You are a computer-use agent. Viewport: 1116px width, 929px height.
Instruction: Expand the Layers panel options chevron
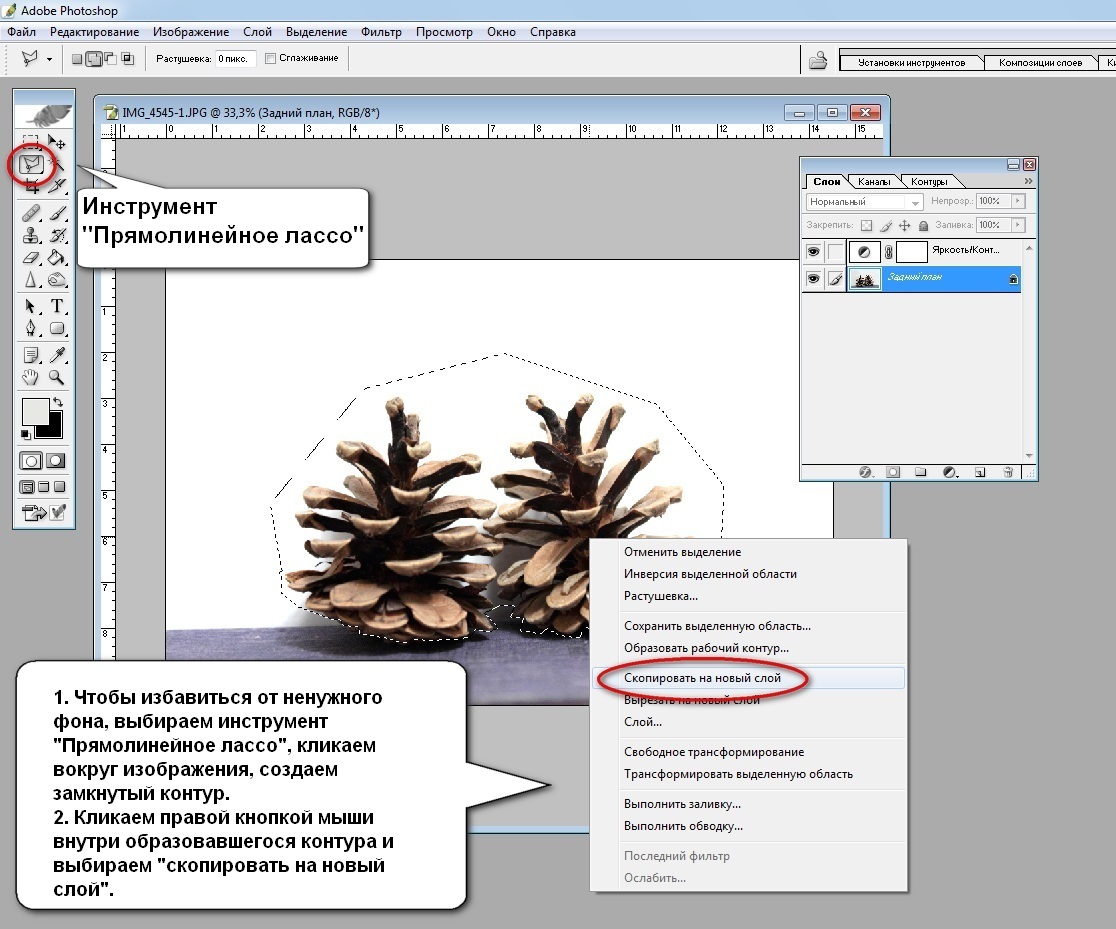click(1028, 182)
